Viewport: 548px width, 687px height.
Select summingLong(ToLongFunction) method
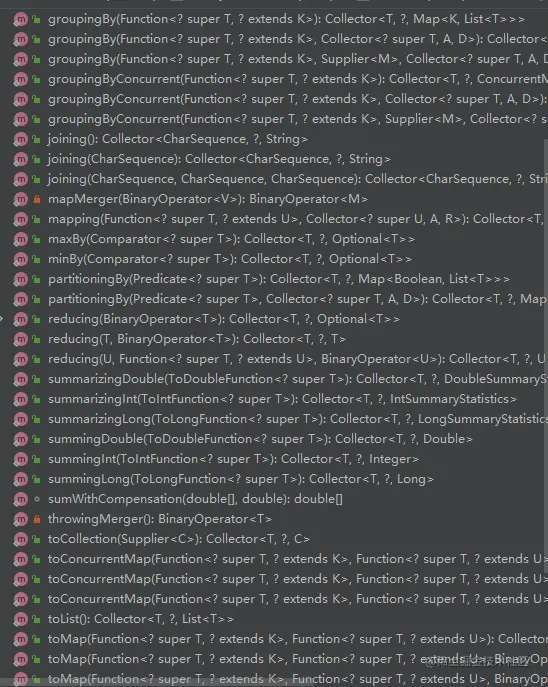[x=240, y=479]
